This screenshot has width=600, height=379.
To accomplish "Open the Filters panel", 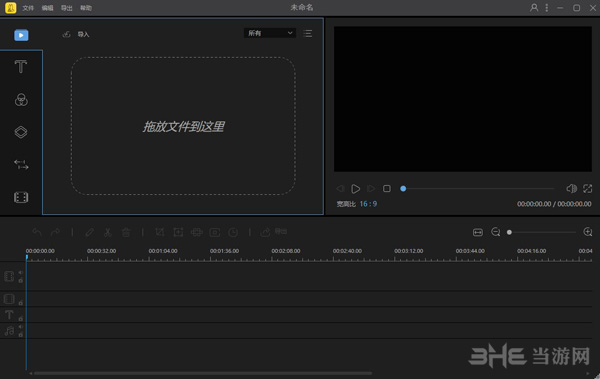I will point(21,100).
